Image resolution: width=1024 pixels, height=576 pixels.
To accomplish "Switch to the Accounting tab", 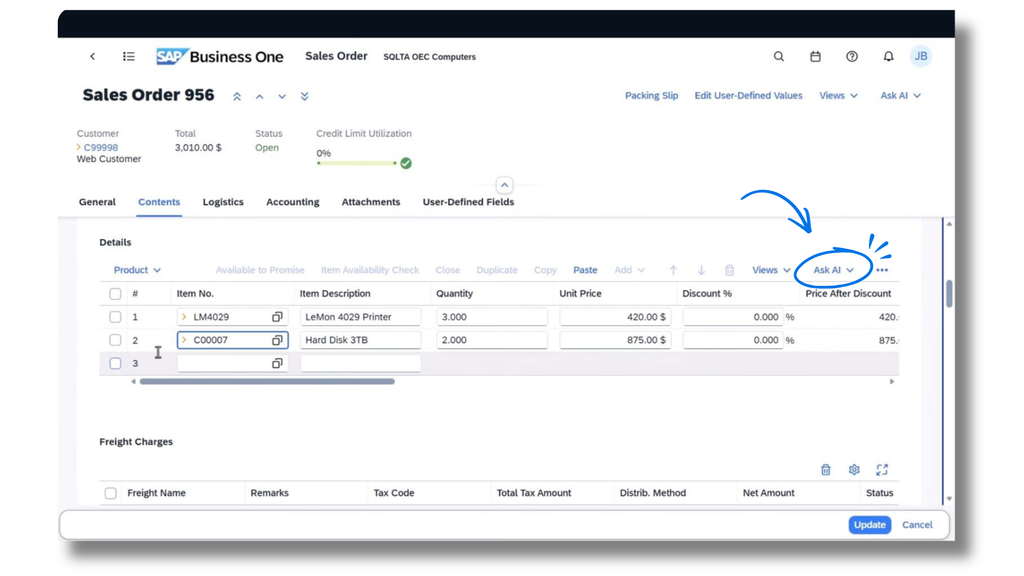I will click(x=293, y=202).
